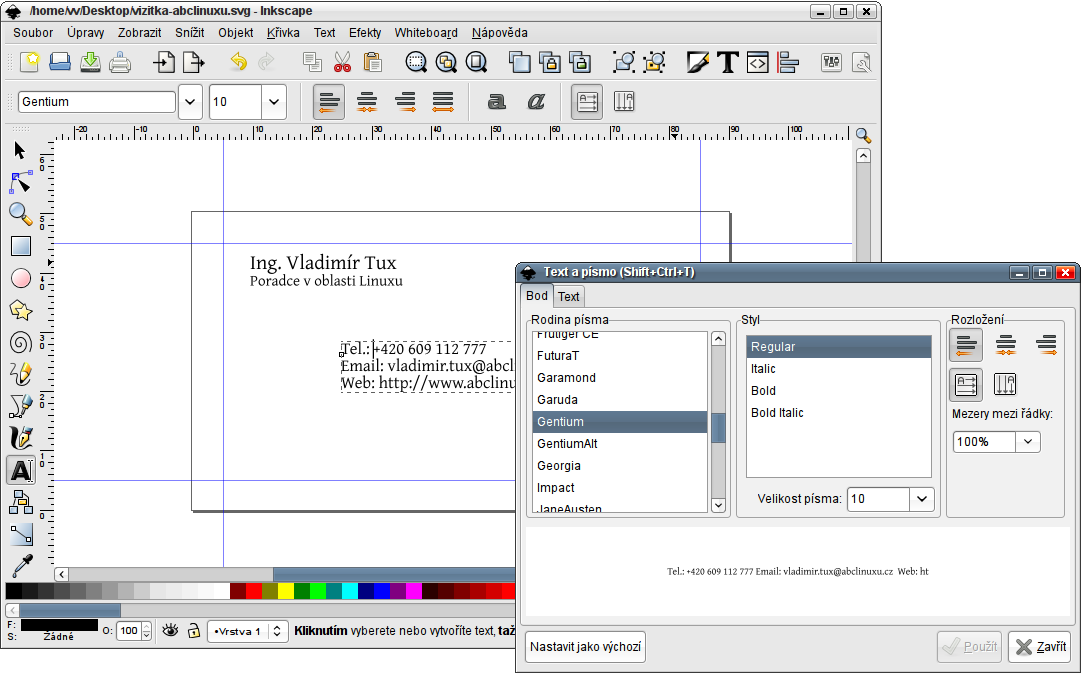1081x673 pixels.
Task: Open Fill and Stroke dialog icon
Action: [x=697, y=62]
